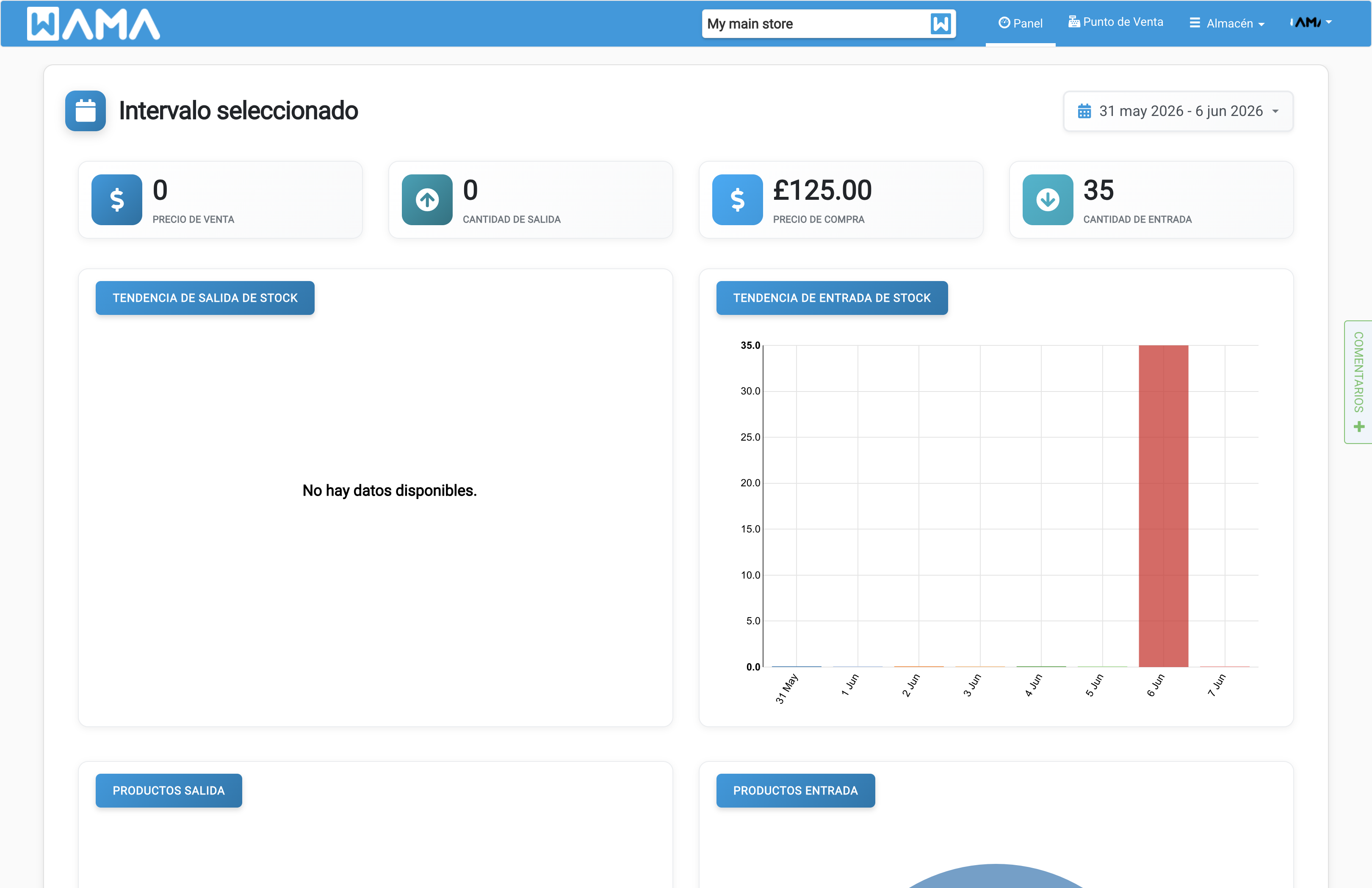Open the Panel dashboard tab
This screenshot has height=888, width=1372.
(1020, 23)
